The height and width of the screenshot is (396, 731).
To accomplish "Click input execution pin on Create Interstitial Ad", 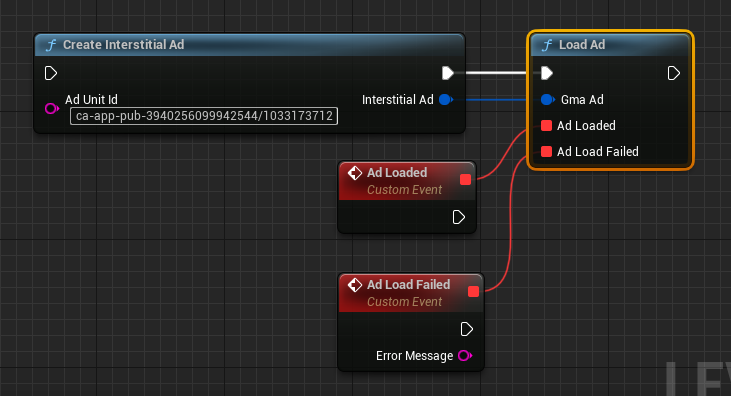I will click(x=50, y=73).
